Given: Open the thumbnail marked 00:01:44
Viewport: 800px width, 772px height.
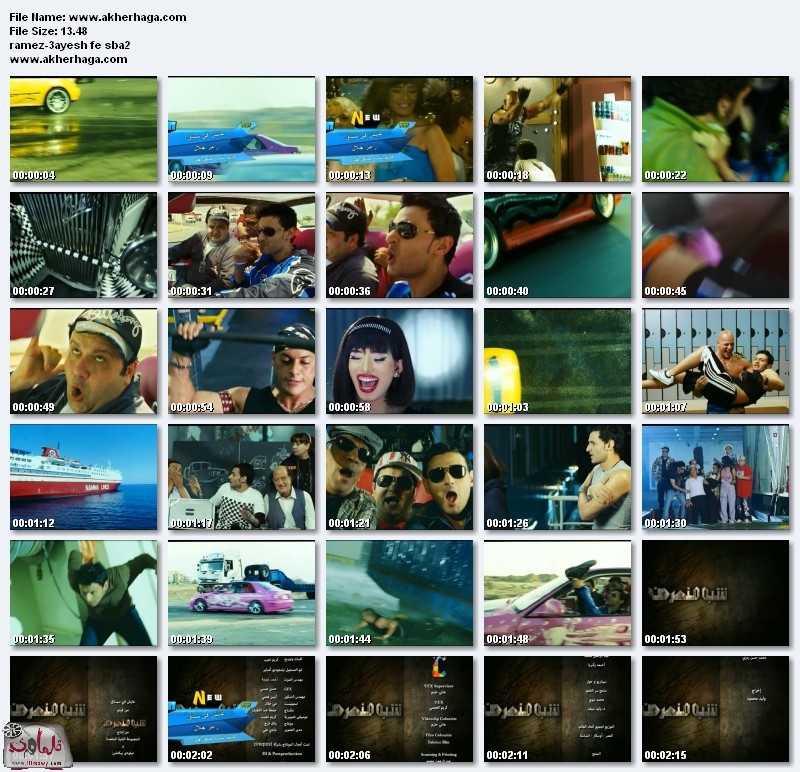Looking at the screenshot, I should click(x=399, y=593).
